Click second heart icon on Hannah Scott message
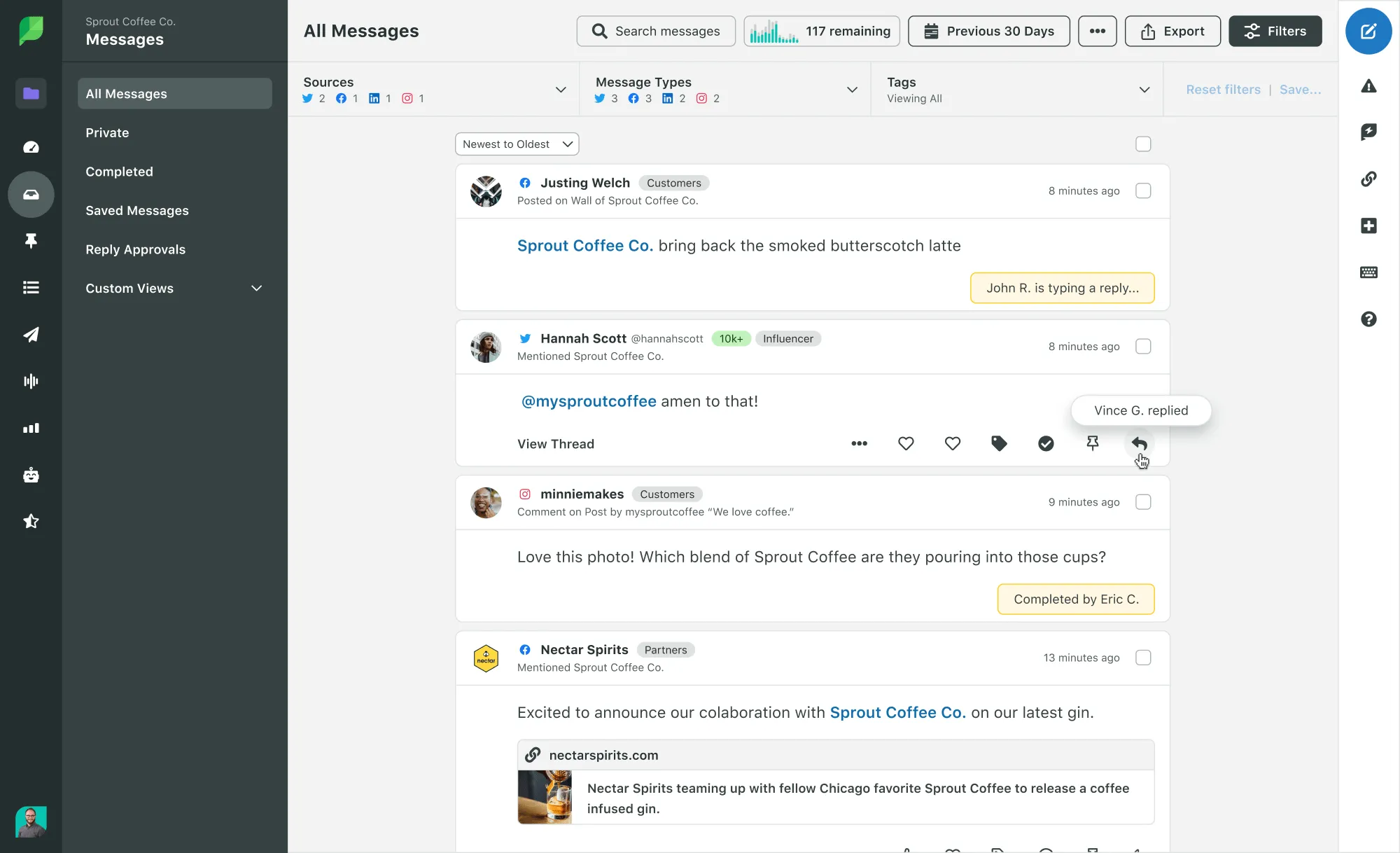1400x853 pixels. [952, 443]
